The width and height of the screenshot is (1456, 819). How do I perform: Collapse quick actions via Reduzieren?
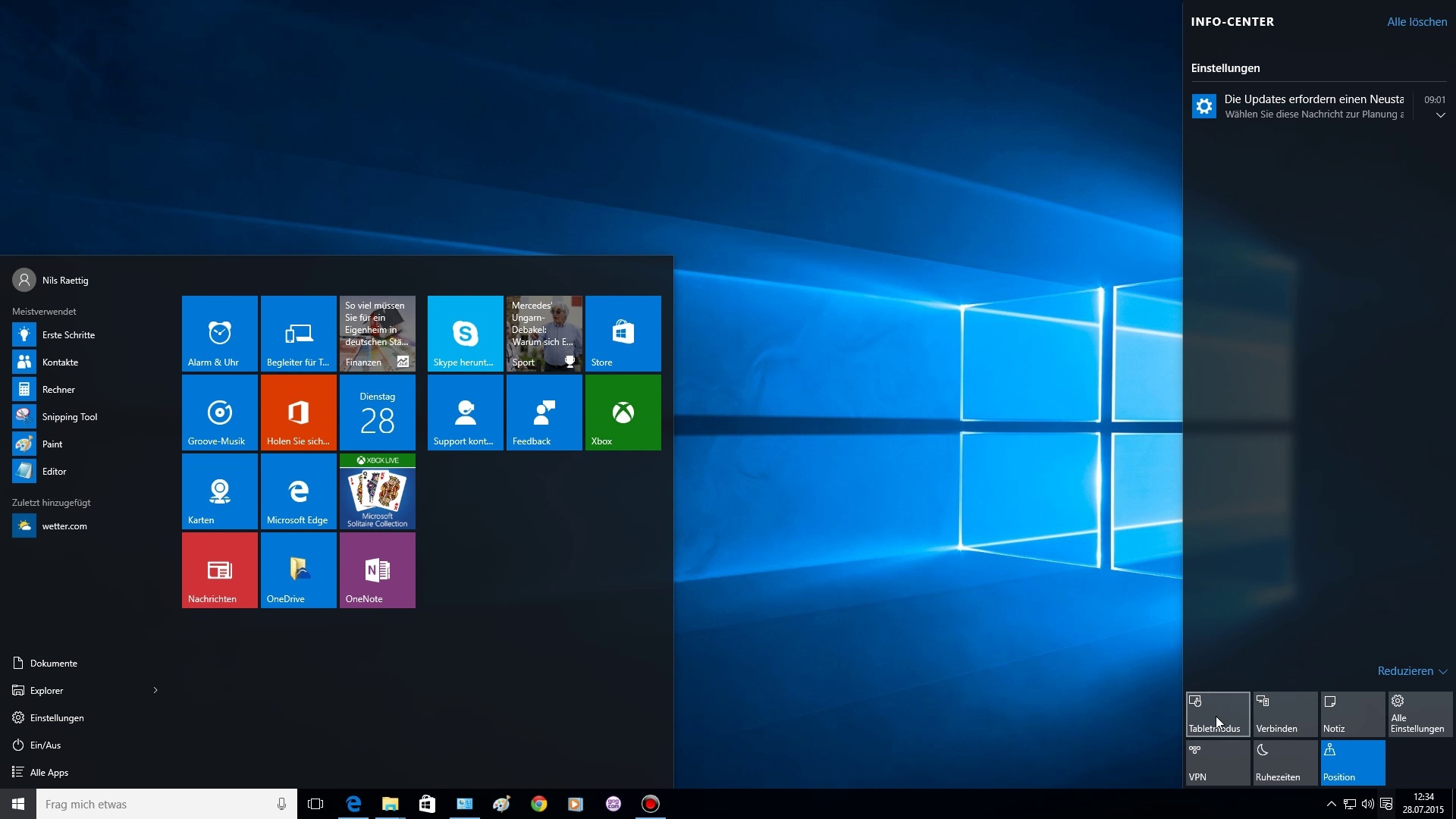click(1412, 670)
